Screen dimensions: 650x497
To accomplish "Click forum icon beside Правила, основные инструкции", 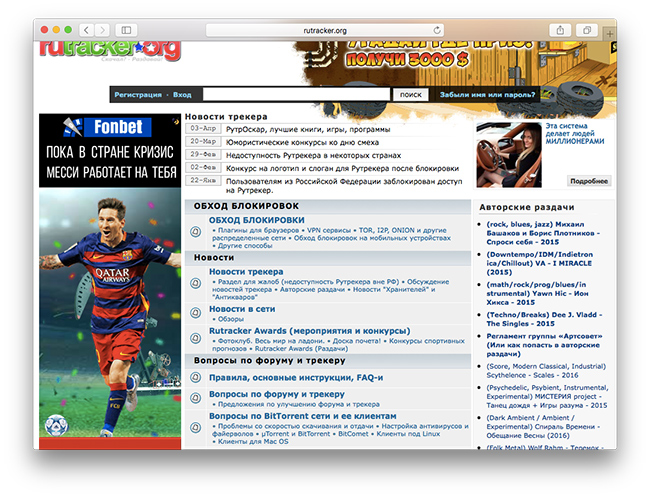I will (x=196, y=378).
